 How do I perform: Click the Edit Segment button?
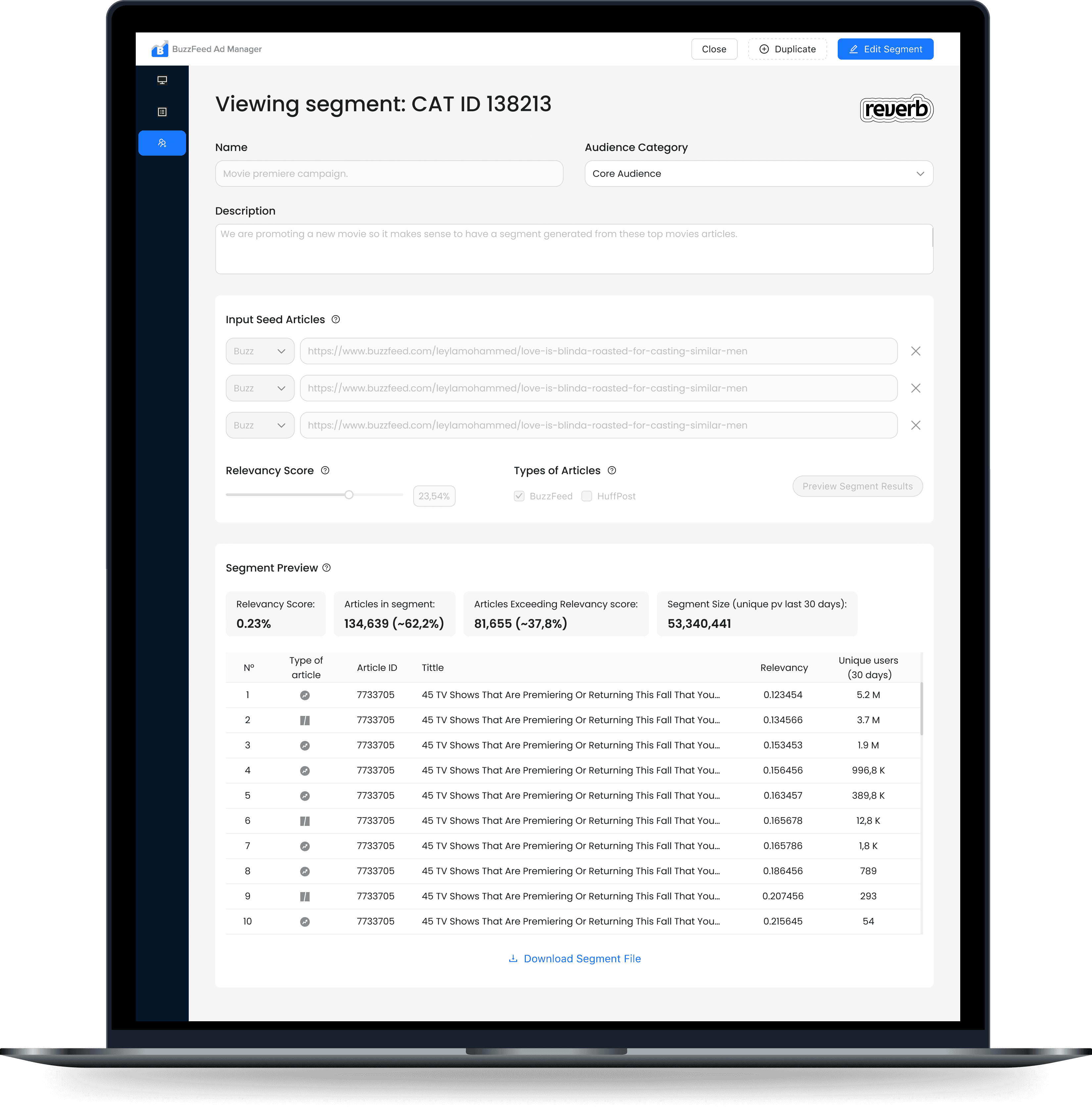(885, 49)
